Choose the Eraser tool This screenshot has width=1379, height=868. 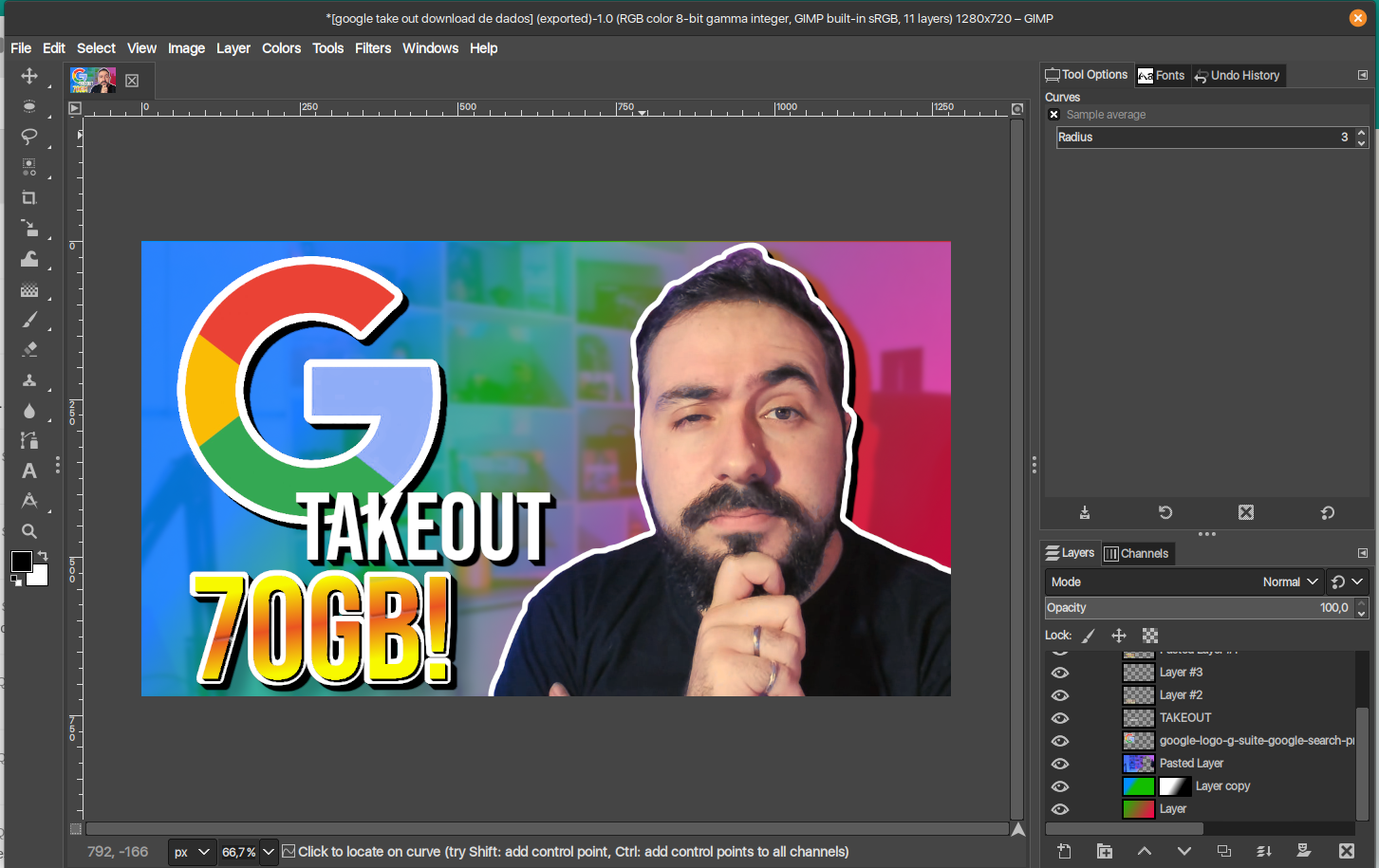(29, 349)
